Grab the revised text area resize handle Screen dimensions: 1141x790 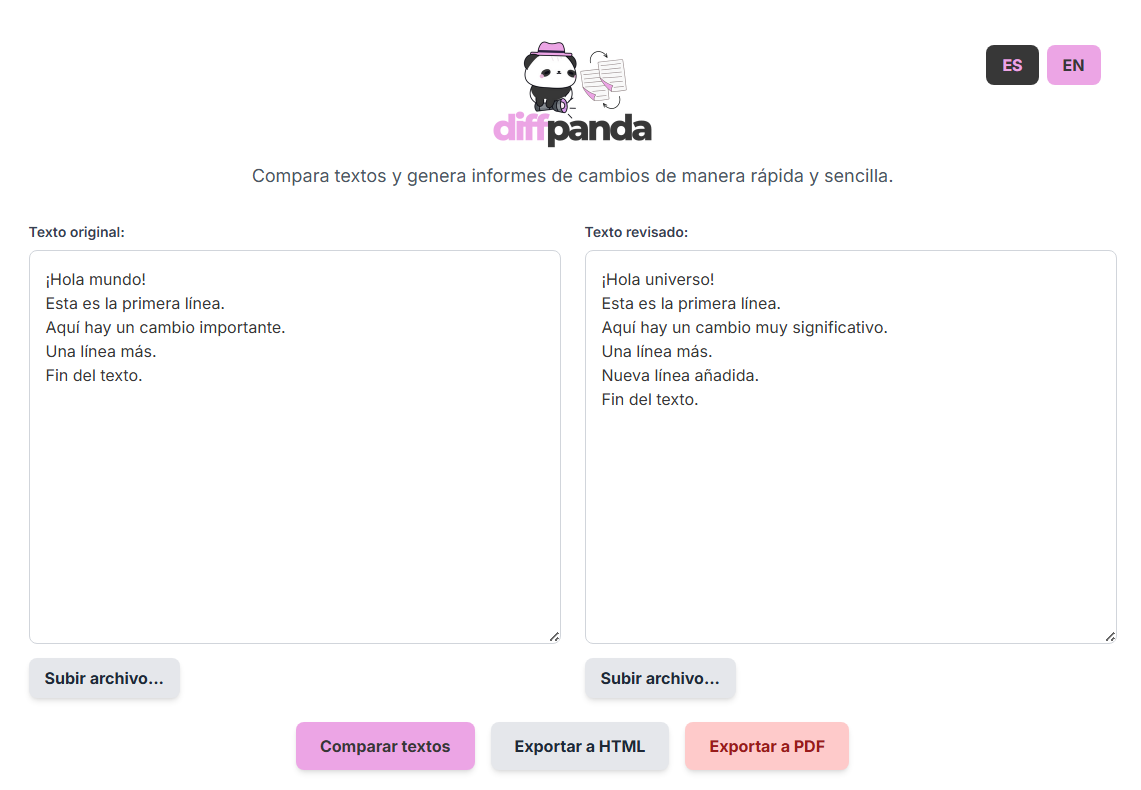coord(1110,637)
